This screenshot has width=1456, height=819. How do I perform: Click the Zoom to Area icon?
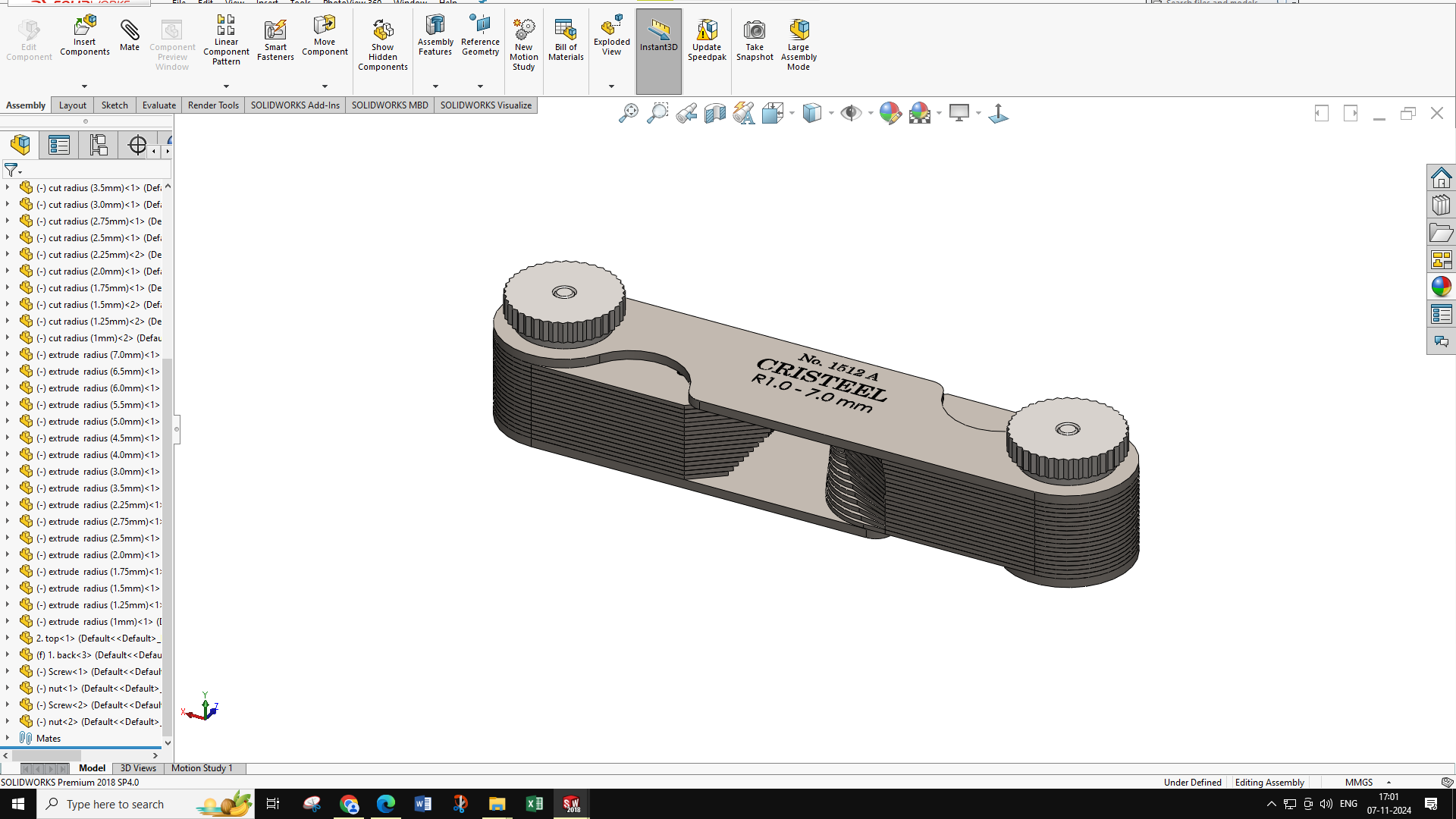657,114
